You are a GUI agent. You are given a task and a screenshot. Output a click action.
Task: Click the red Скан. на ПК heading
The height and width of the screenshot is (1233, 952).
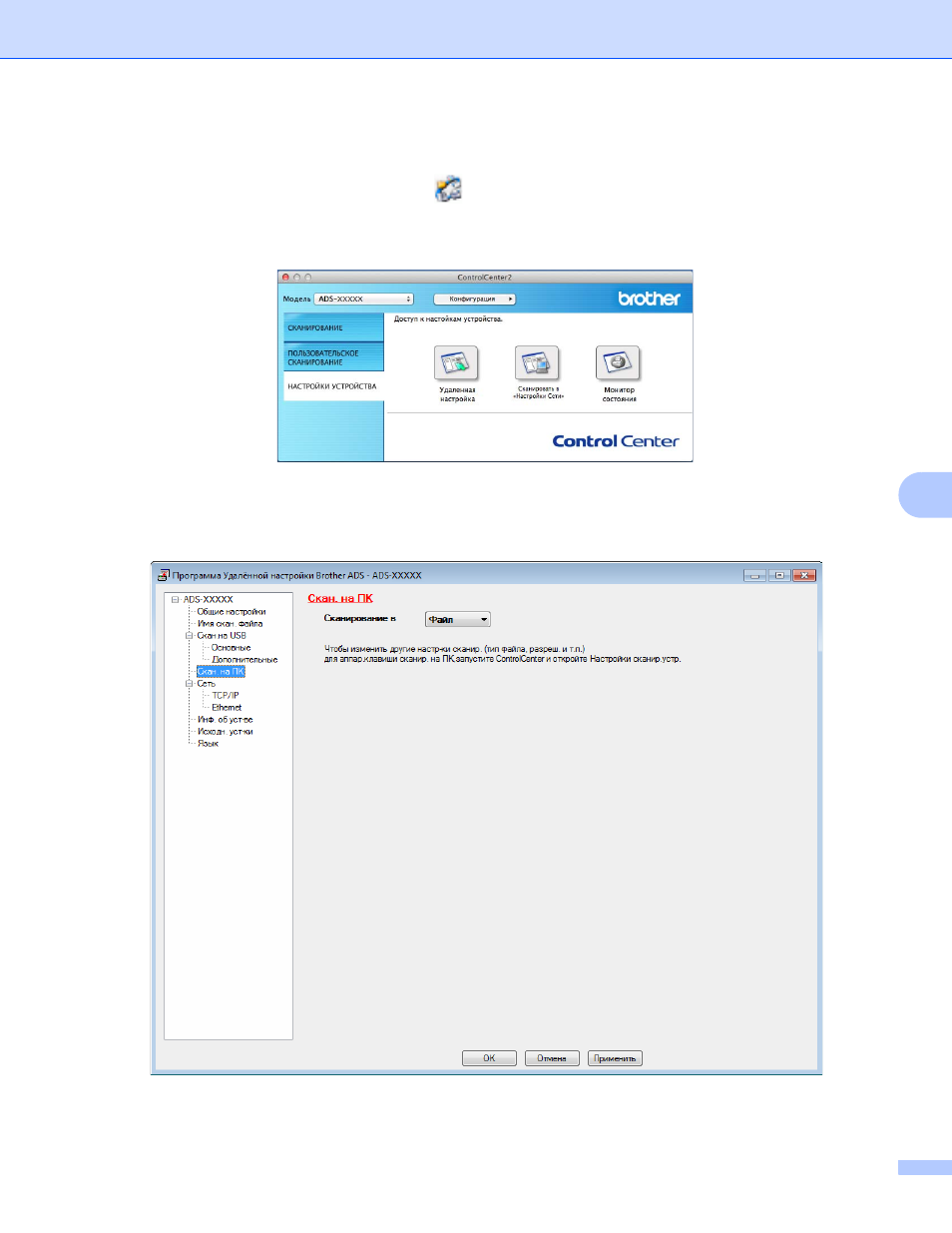(x=340, y=598)
